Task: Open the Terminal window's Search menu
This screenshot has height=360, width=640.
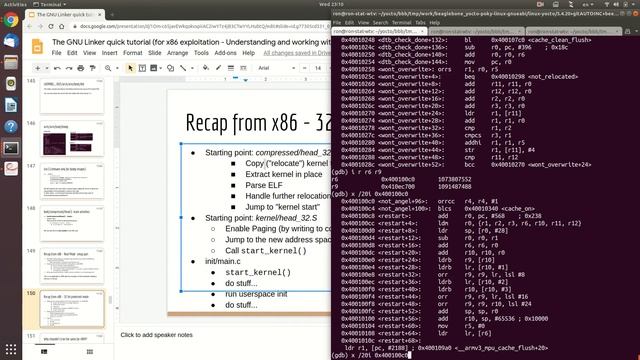Action: 380,23
